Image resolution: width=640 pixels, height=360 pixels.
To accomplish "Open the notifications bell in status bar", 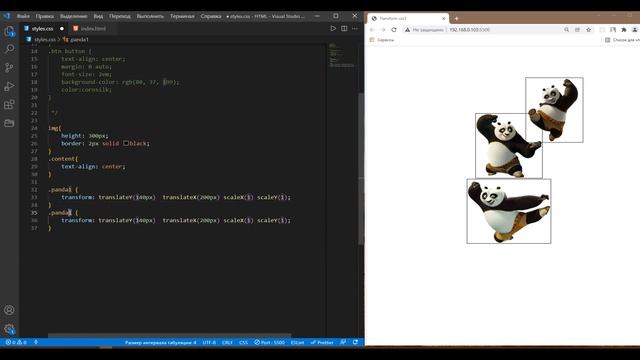I will [x=356, y=342].
